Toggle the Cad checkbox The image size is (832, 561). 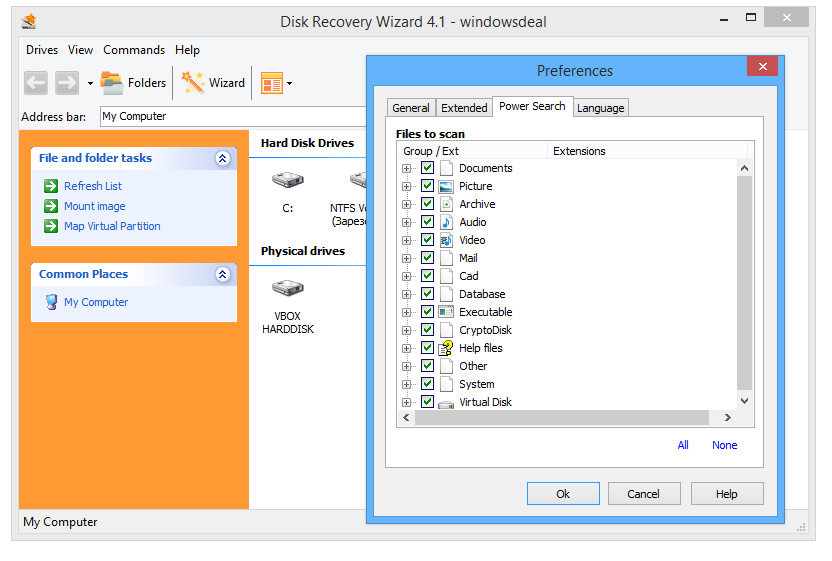(427, 276)
